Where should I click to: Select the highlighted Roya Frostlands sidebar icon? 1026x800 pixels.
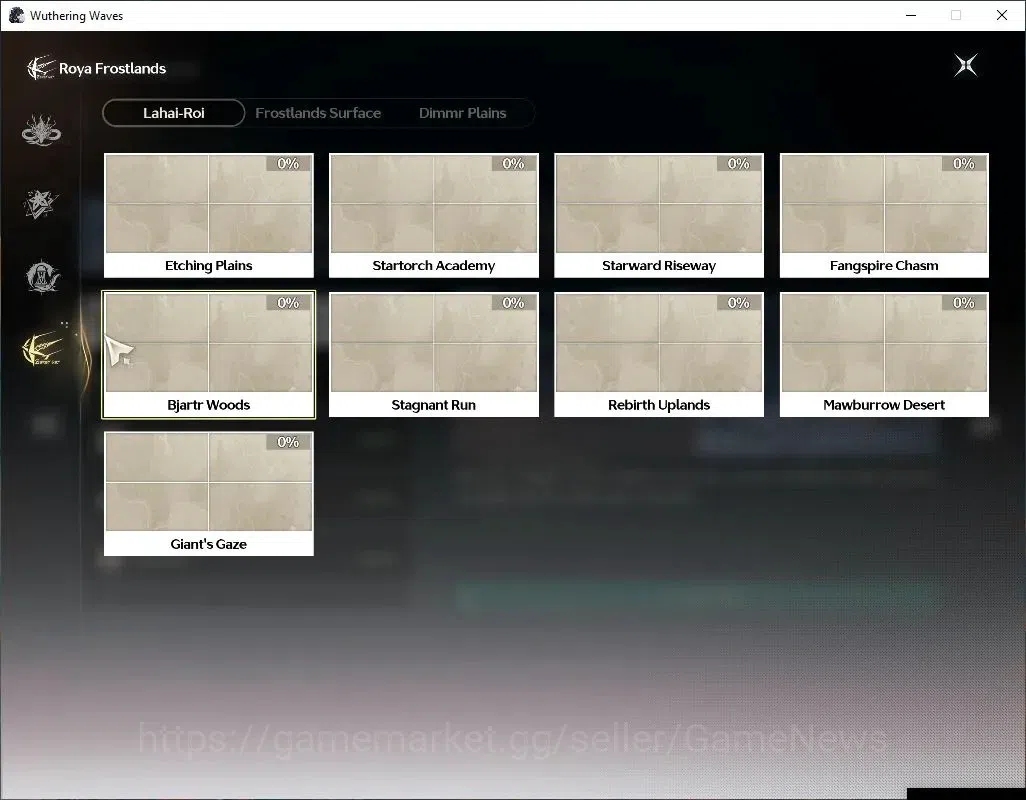point(43,349)
